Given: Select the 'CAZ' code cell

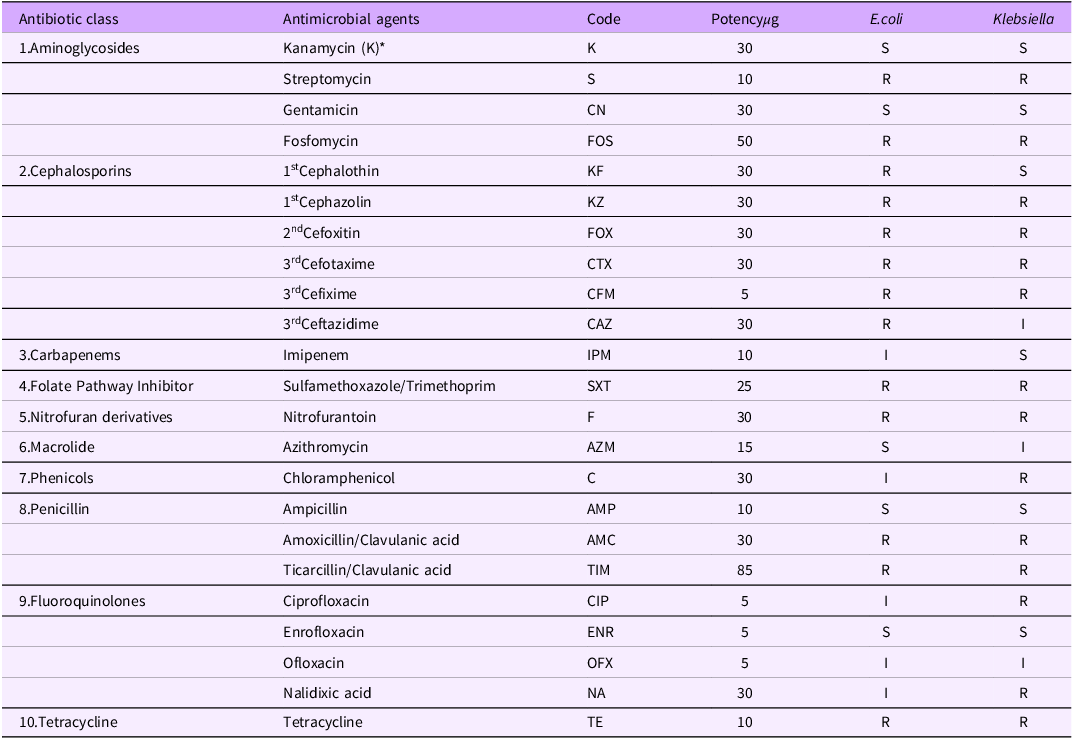Looking at the screenshot, I should click(600, 324).
